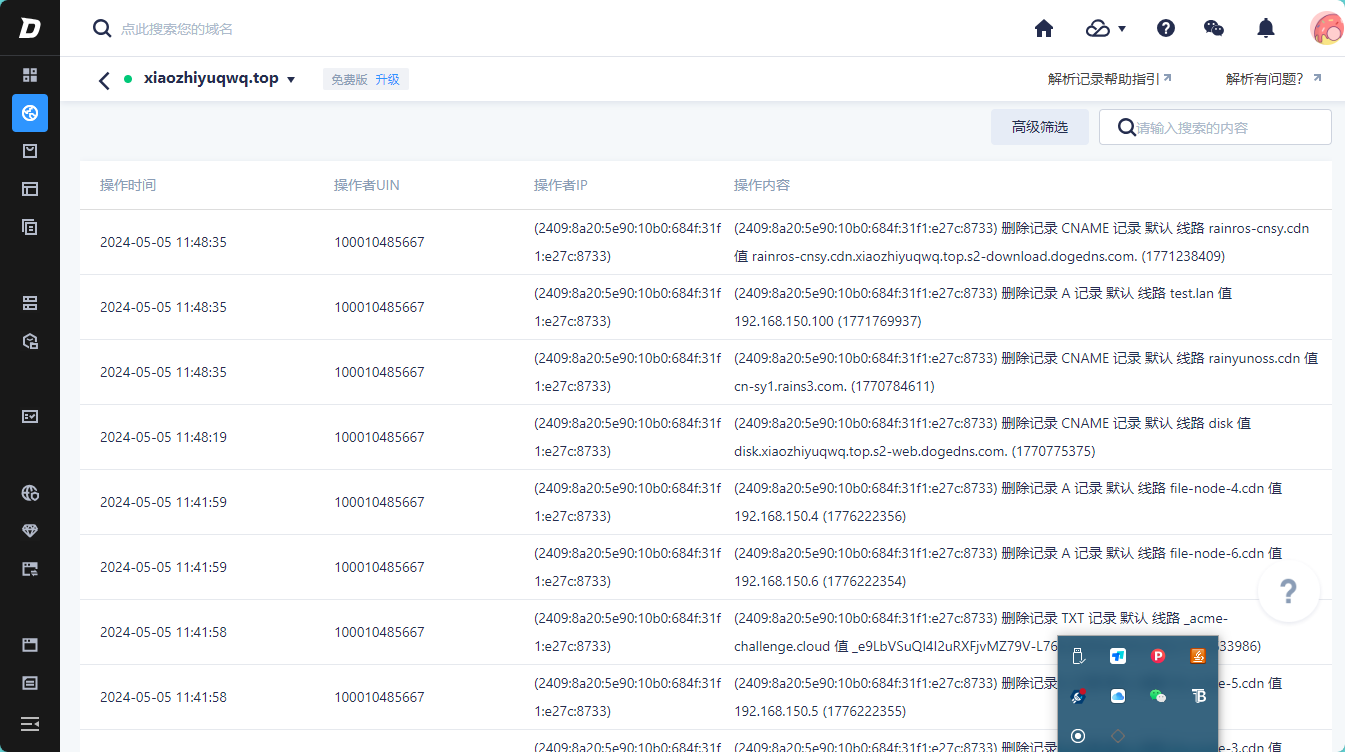Open the cloud dropdown in the top bar
The image size is (1345, 752).
click(x=1106, y=28)
